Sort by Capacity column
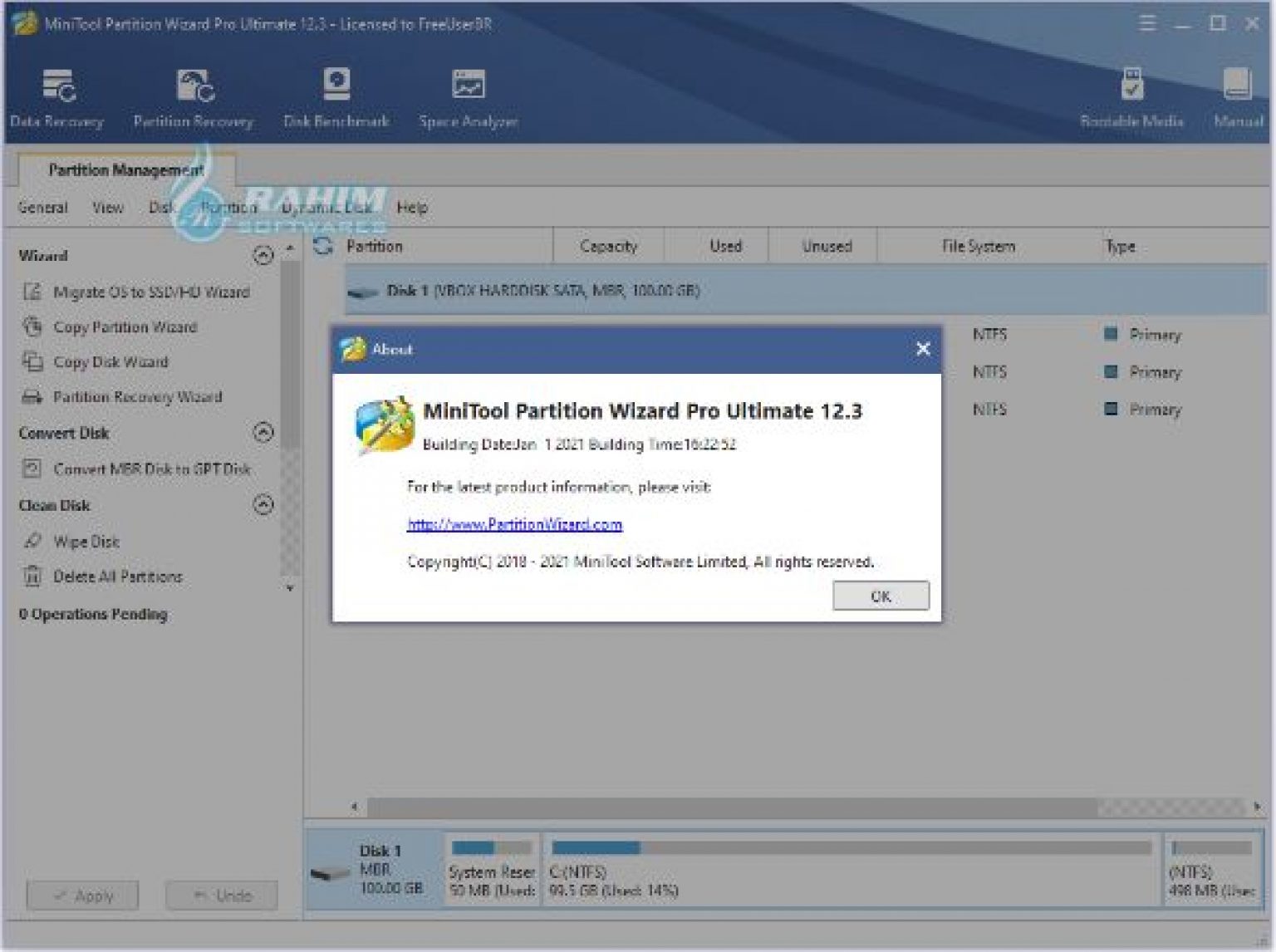Viewport: 1276px width, 952px height. tap(608, 246)
